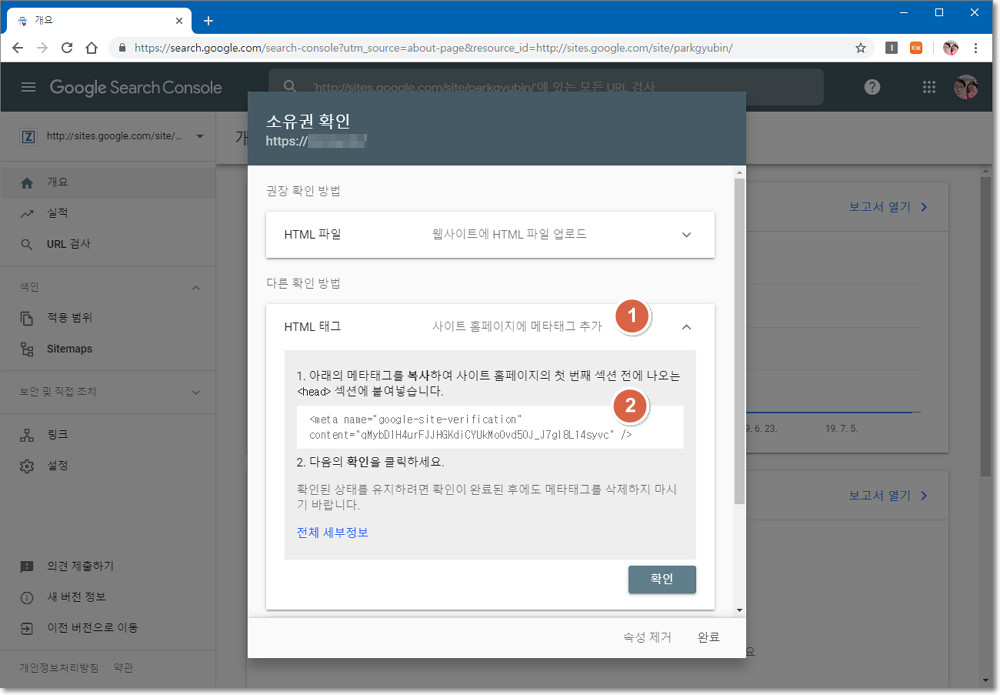Click 완료 to close the dialog
Viewport: 1000px width, 695px height.
(709, 637)
